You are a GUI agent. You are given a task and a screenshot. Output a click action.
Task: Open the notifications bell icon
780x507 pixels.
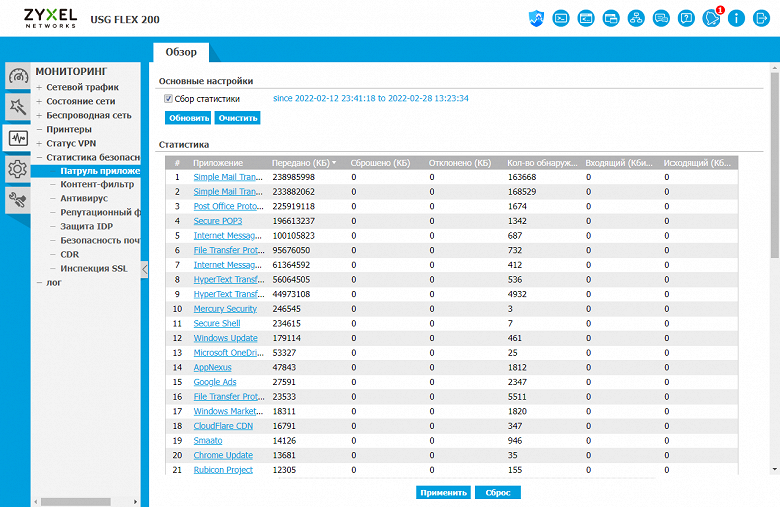click(x=712, y=18)
